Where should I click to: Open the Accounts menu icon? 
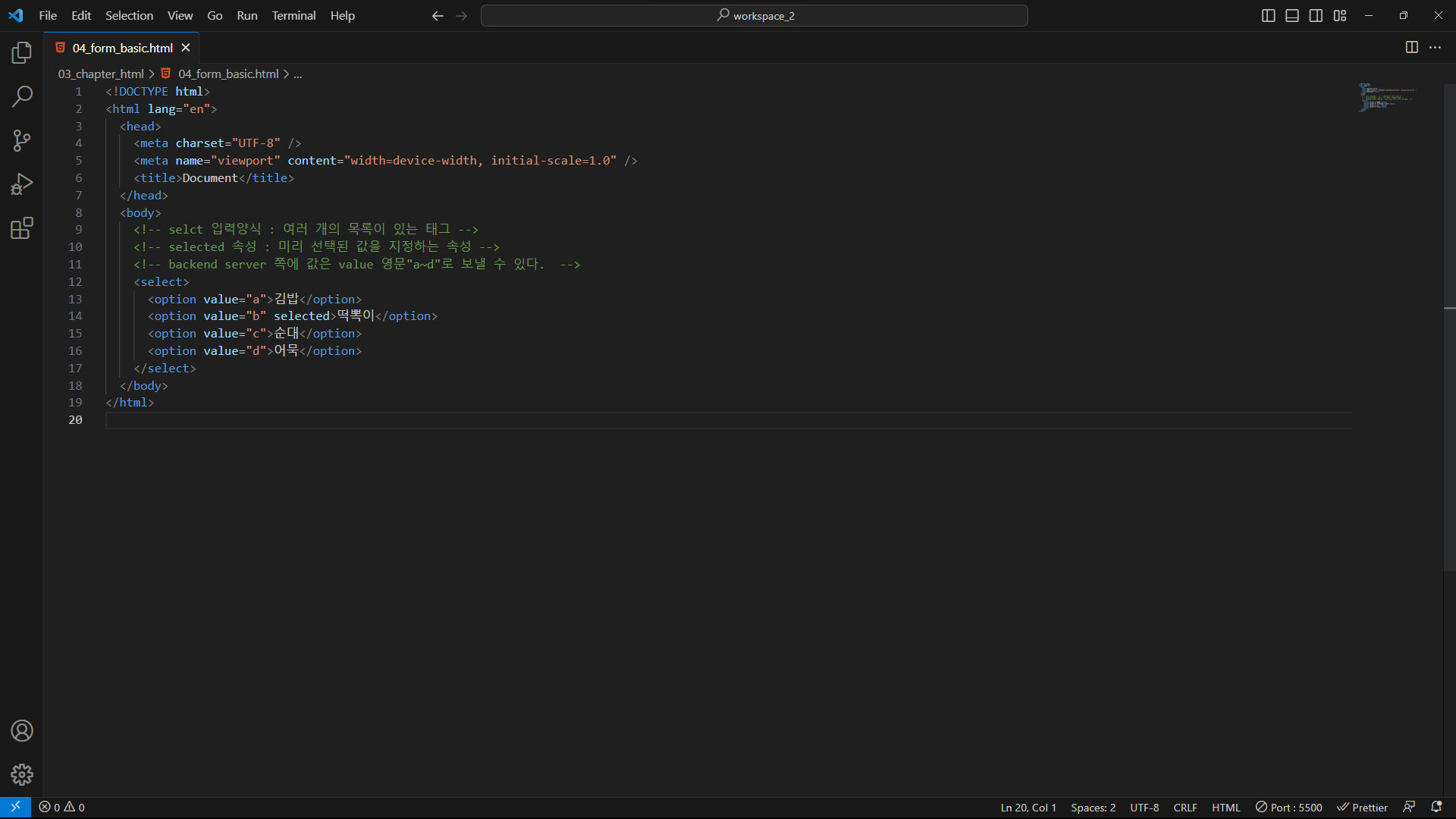22,731
